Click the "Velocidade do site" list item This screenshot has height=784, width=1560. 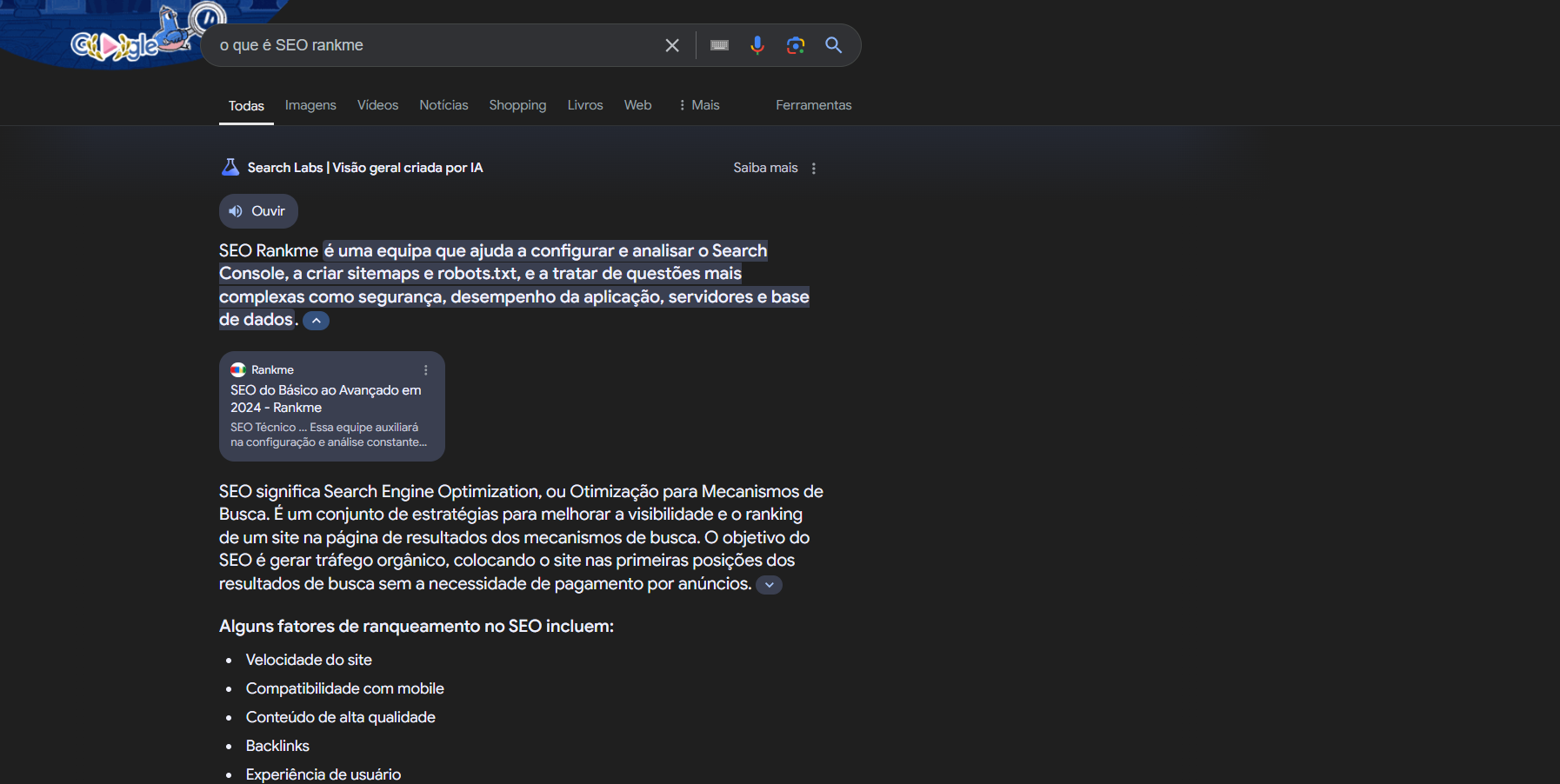coord(309,660)
